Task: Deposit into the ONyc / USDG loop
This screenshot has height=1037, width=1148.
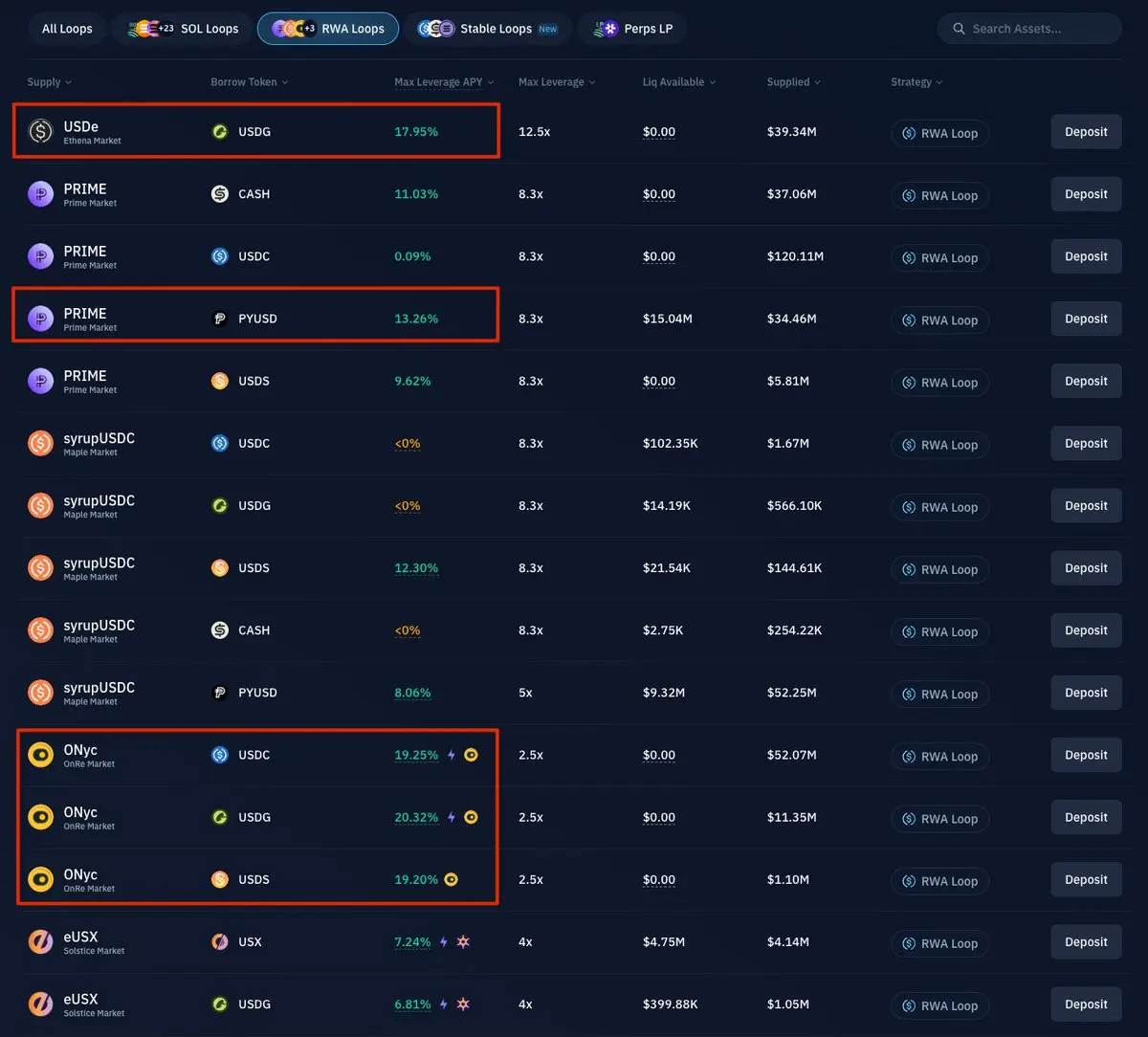Action: tap(1086, 817)
